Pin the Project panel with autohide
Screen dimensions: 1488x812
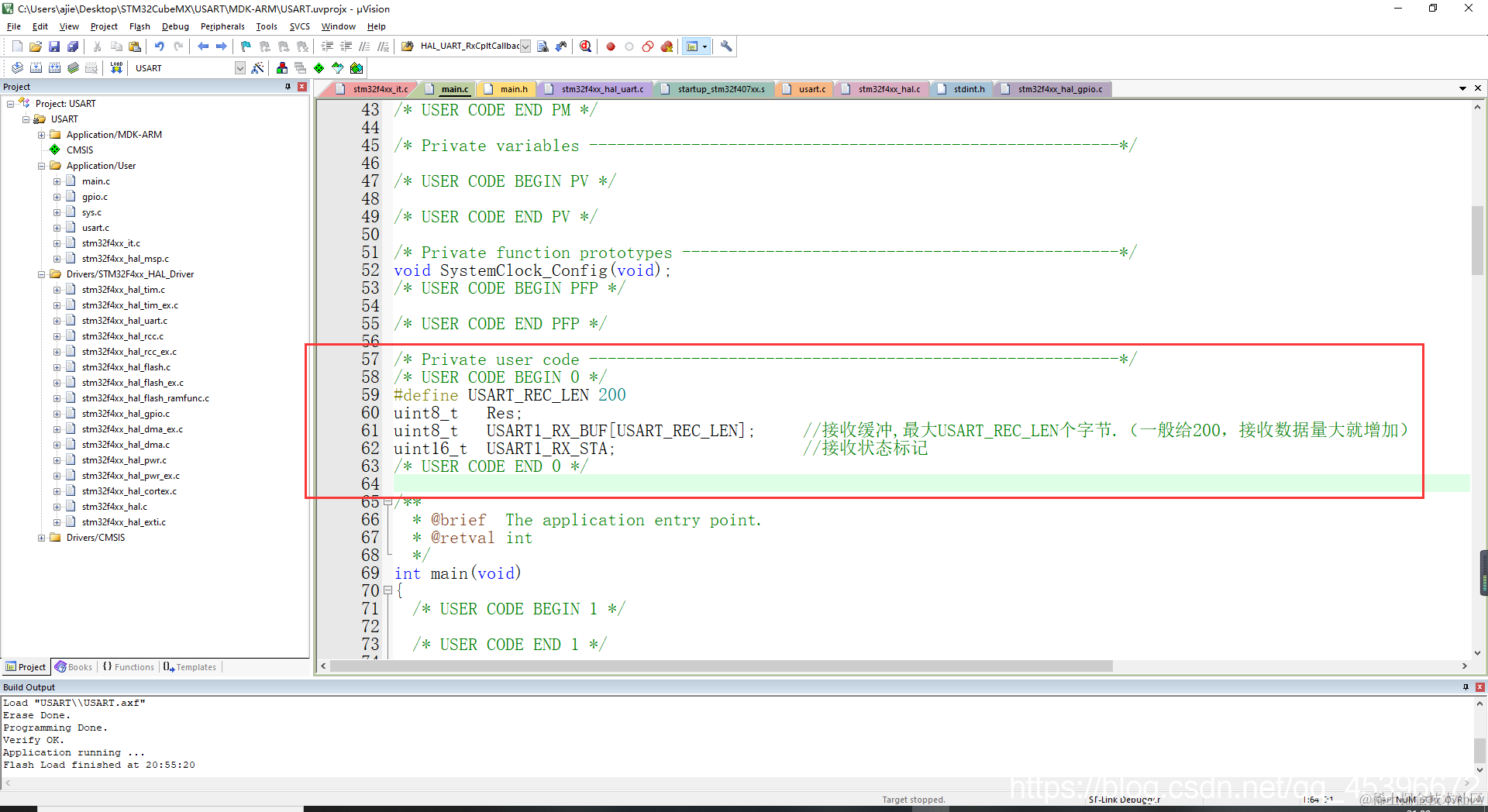[288, 87]
